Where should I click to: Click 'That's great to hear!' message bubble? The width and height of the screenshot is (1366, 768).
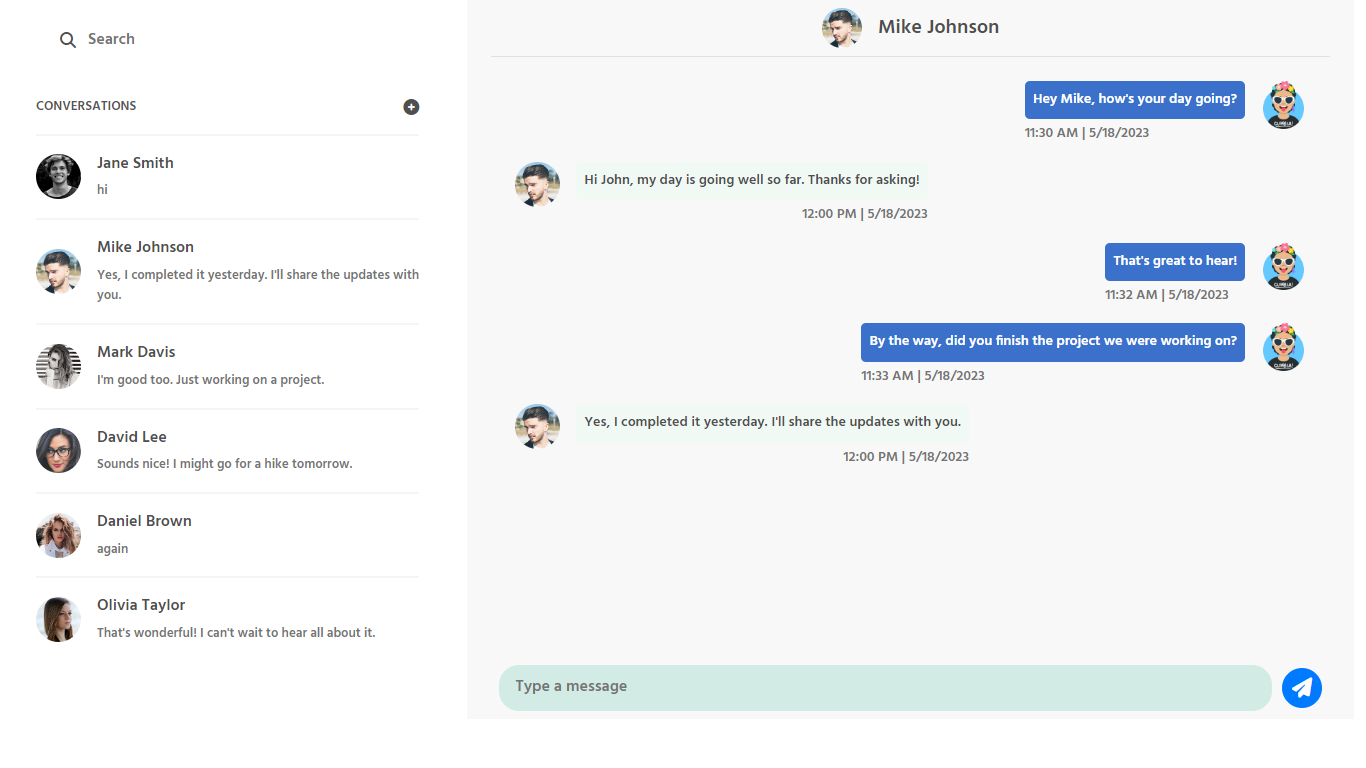tap(1174, 261)
